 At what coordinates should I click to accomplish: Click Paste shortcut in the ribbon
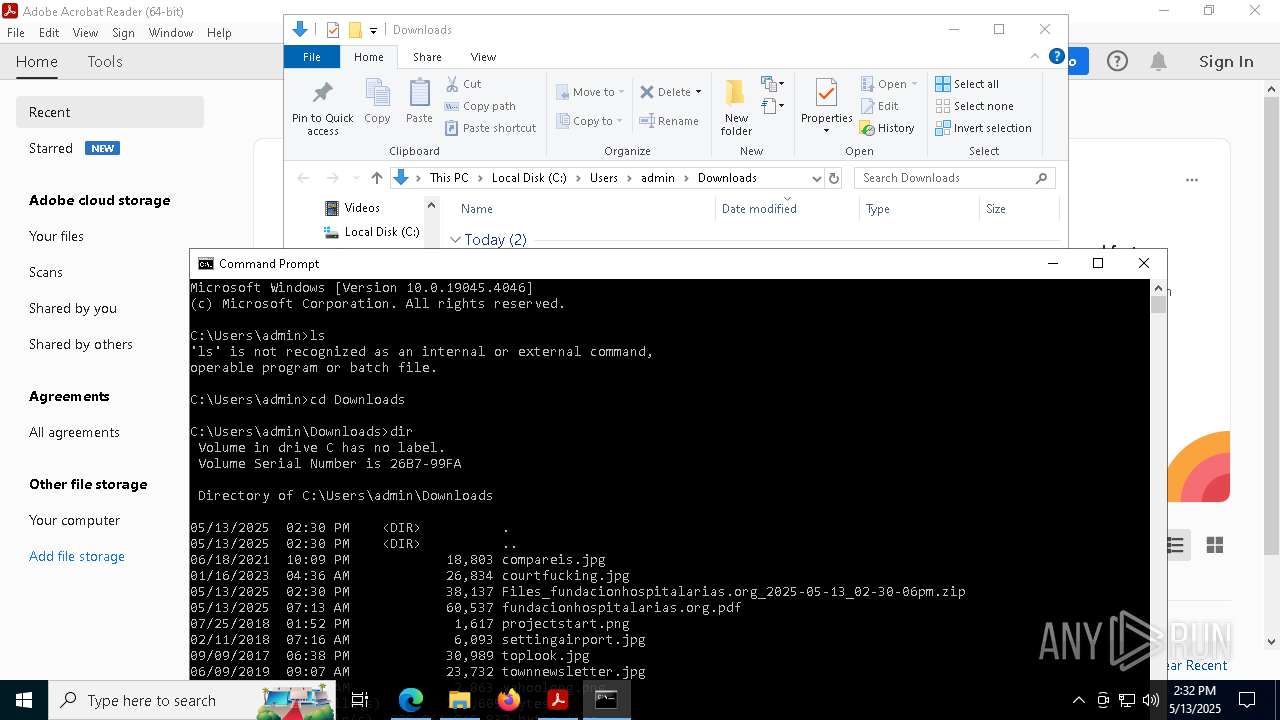pos(491,128)
